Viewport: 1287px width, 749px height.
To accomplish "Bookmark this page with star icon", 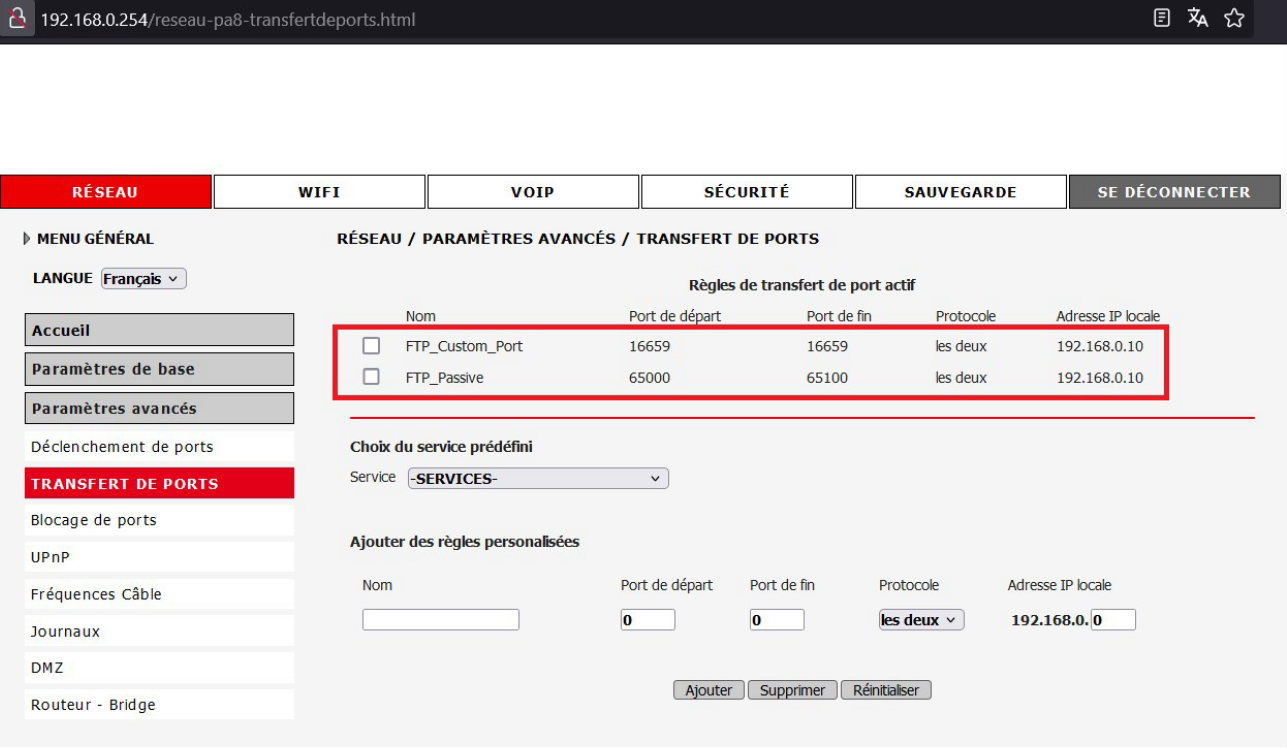I will point(1234,18).
